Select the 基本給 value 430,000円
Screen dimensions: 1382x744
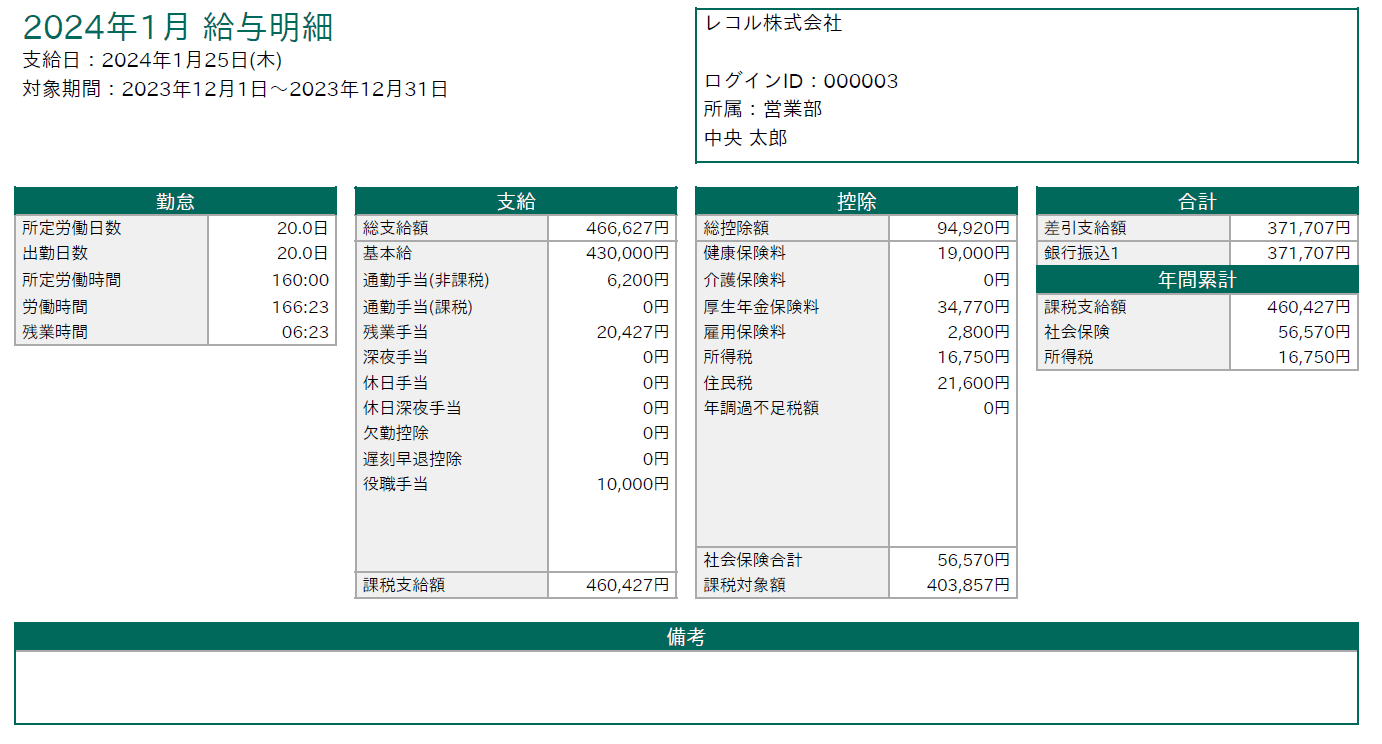627,254
